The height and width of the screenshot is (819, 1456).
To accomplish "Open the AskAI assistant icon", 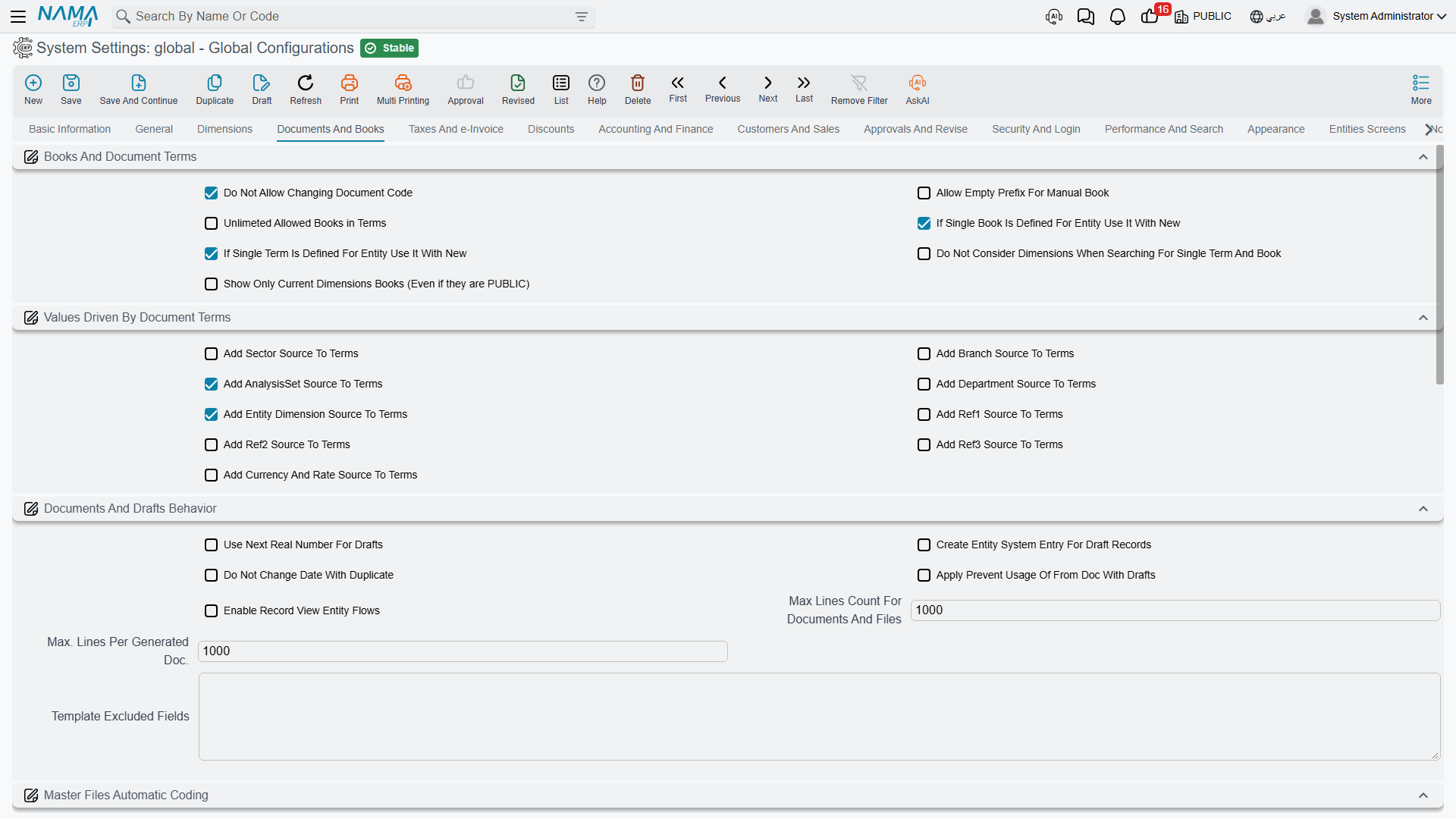I will coord(918,83).
